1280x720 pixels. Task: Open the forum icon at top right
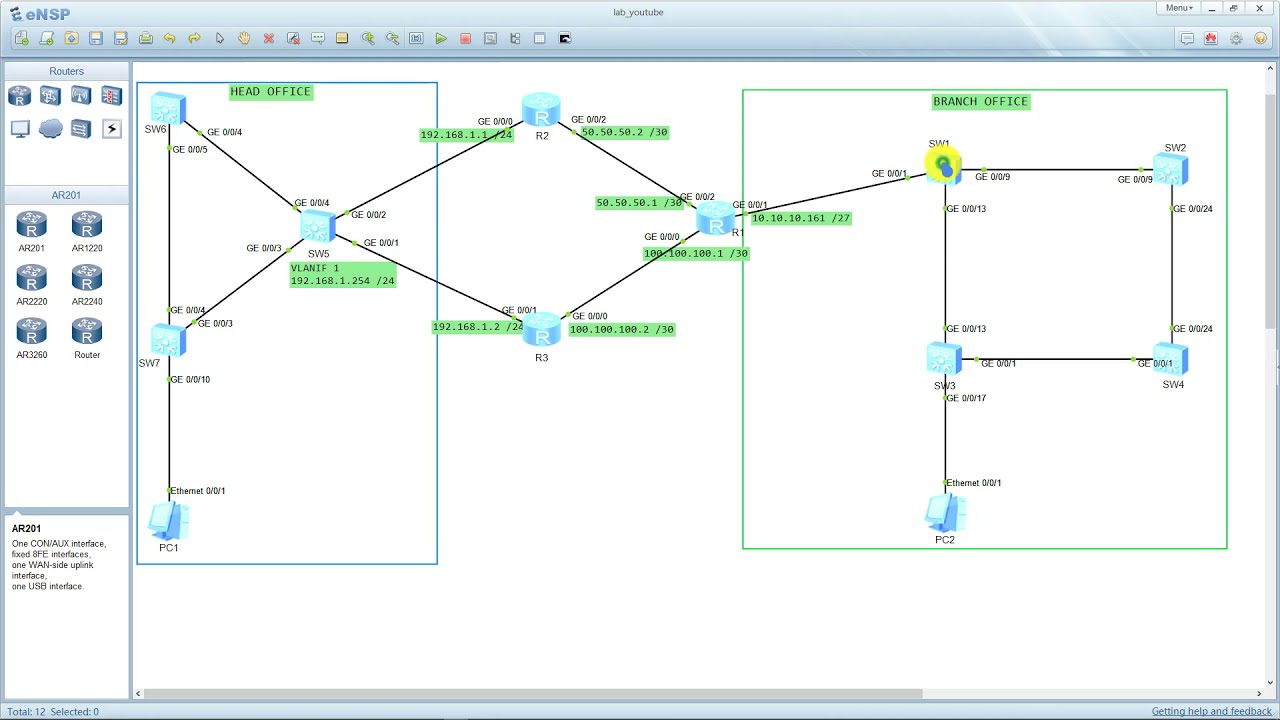point(1187,38)
